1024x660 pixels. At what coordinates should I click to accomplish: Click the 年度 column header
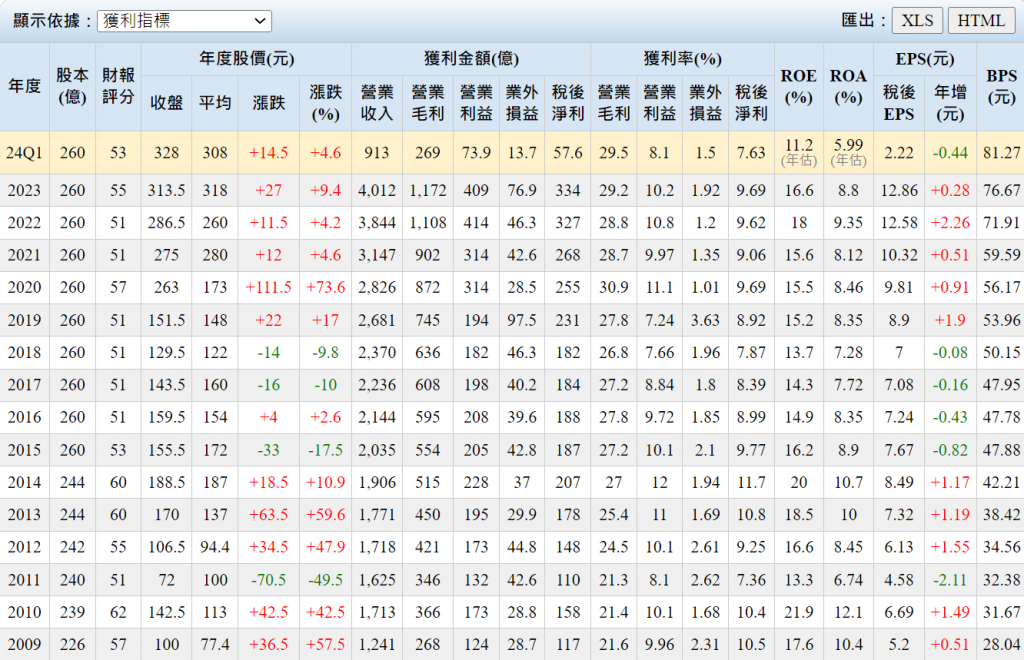tap(25, 87)
